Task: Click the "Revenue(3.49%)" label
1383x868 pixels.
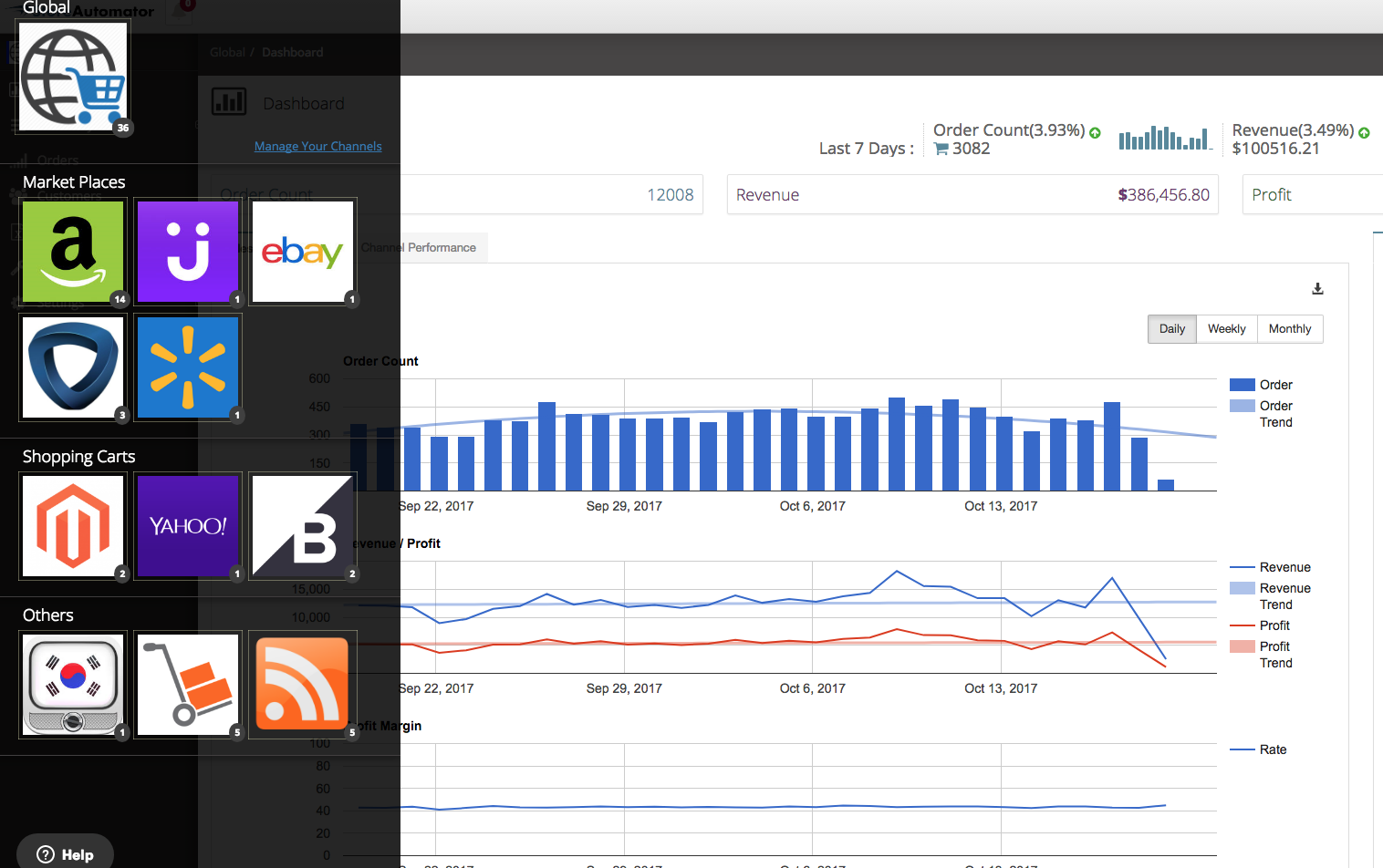Action: click(x=1293, y=130)
